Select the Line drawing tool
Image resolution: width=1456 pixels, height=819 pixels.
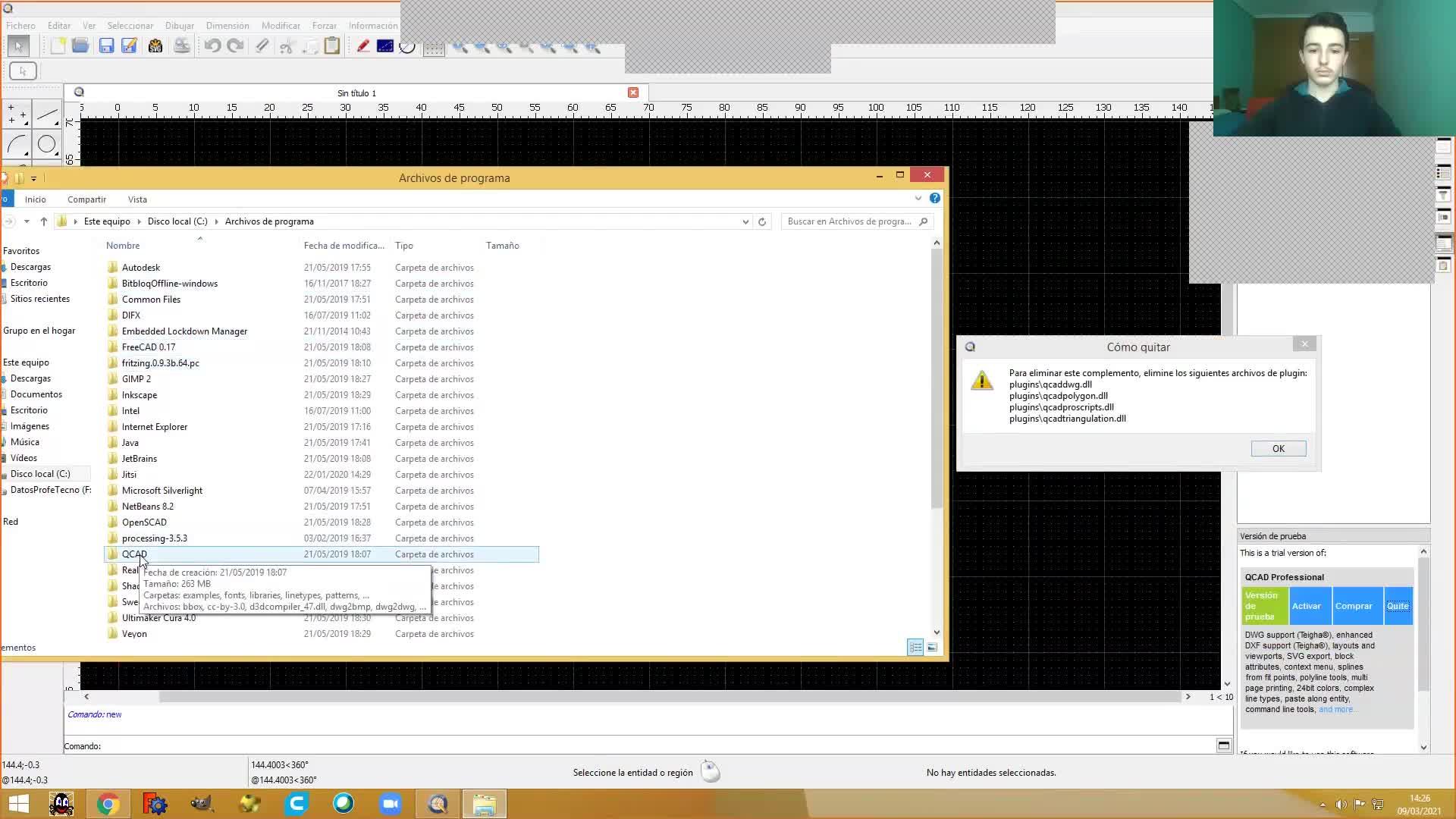point(47,115)
